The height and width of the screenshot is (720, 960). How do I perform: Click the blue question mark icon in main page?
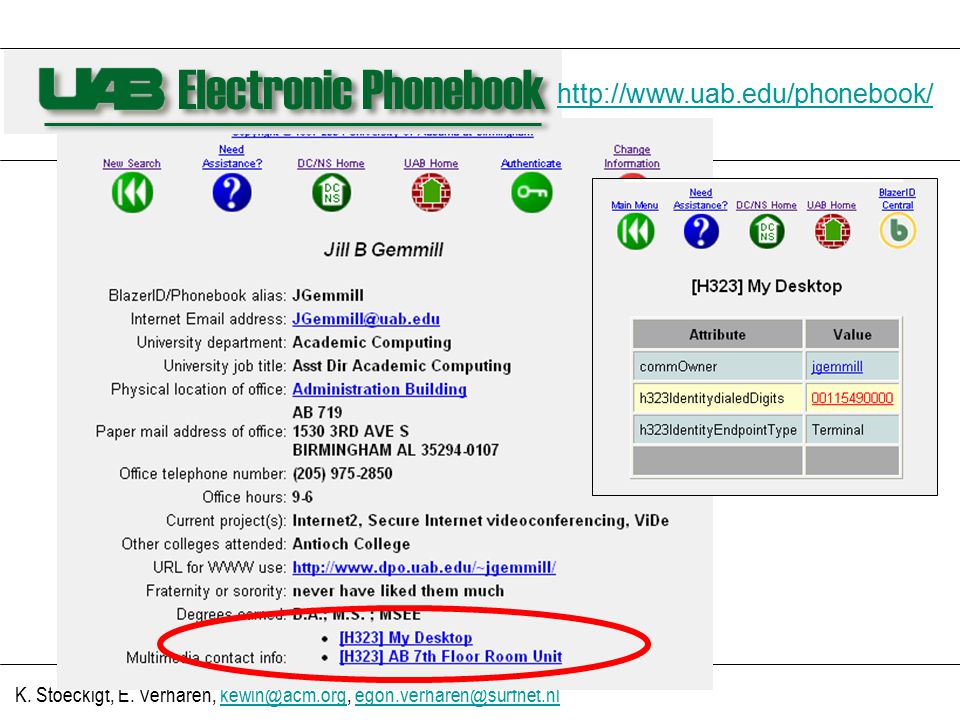pos(231,192)
